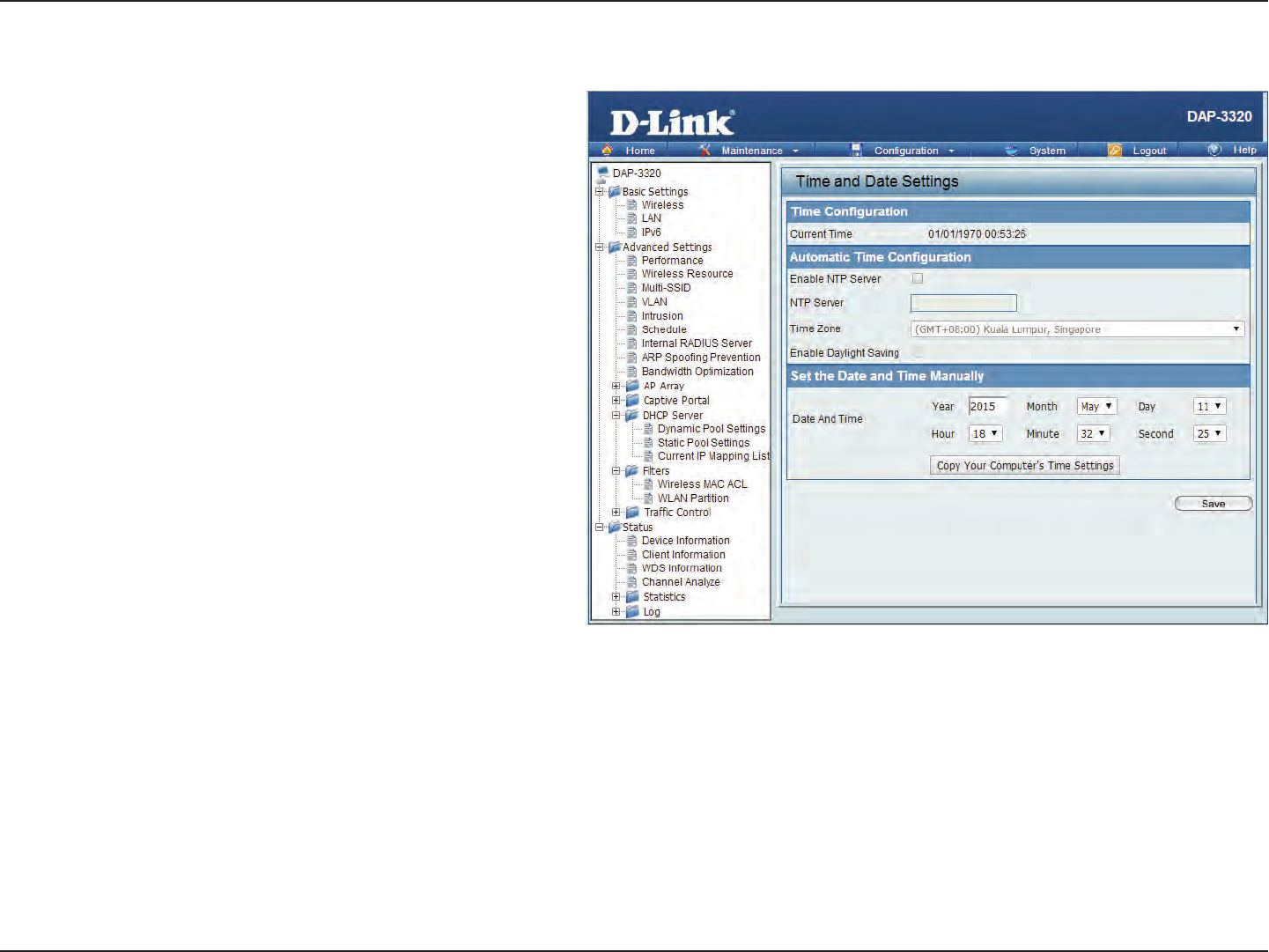
Task: Click the Status folder icon
Action: coord(615,527)
